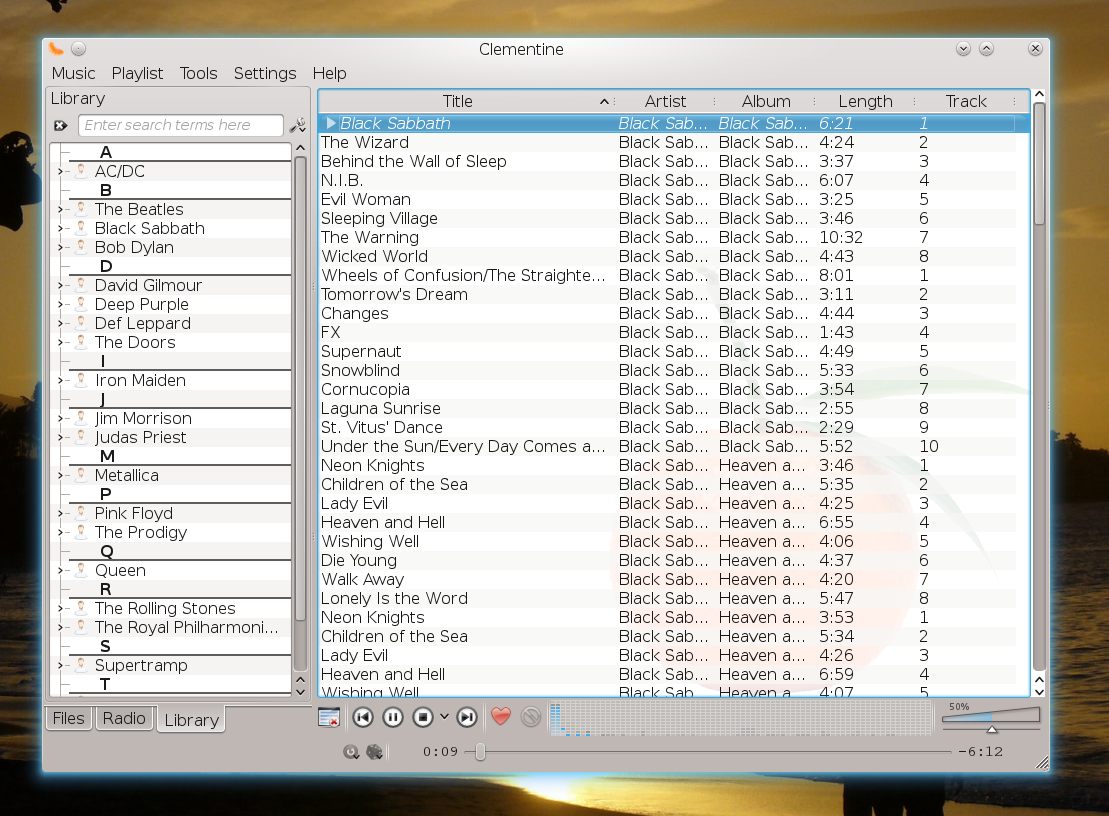This screenshot has width=1109, height=816.
Task: Select the song The Wizard
Action: [x=668, y=143]
